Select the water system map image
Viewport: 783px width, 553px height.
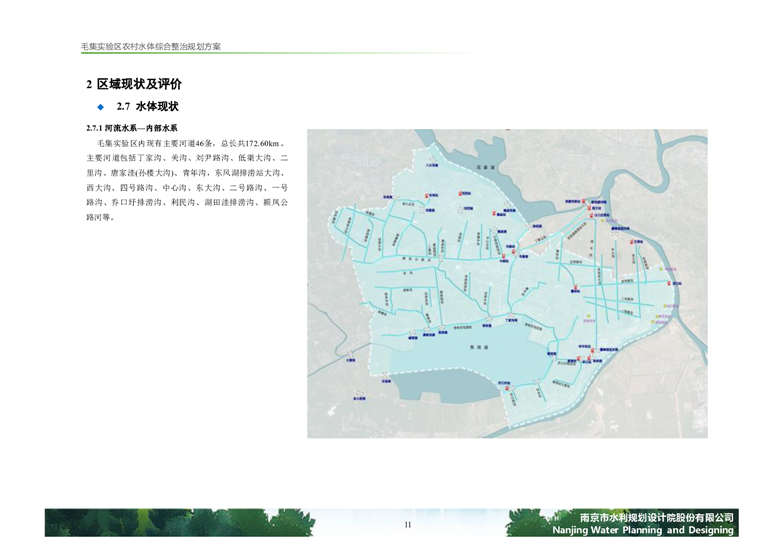click(506, 283)
